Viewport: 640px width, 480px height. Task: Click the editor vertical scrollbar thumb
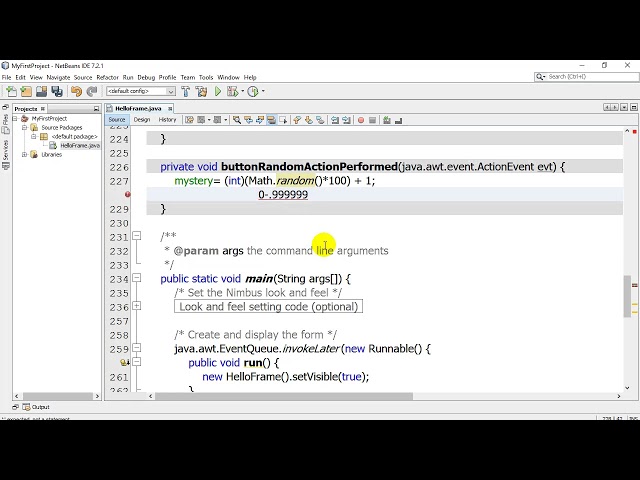[x=627, y=296]
